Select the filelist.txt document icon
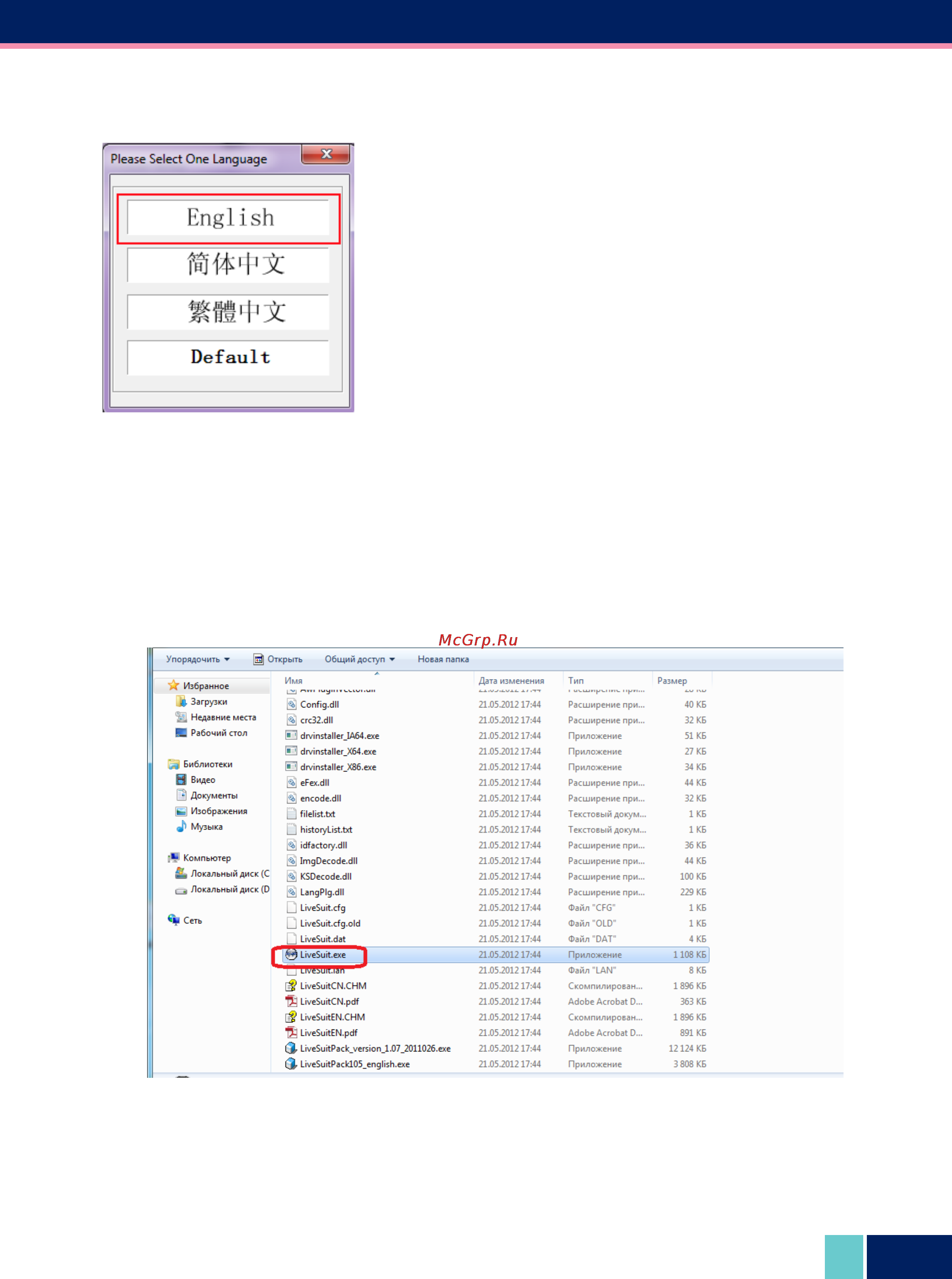This screenshot has width=952, height=1279. coord(291,814)
